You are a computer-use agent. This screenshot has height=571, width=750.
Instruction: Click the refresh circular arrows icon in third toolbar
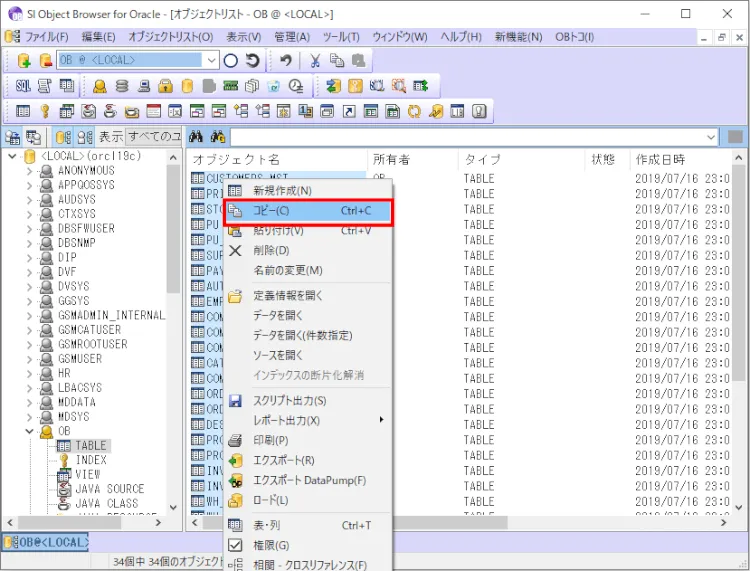coord(414,111)
